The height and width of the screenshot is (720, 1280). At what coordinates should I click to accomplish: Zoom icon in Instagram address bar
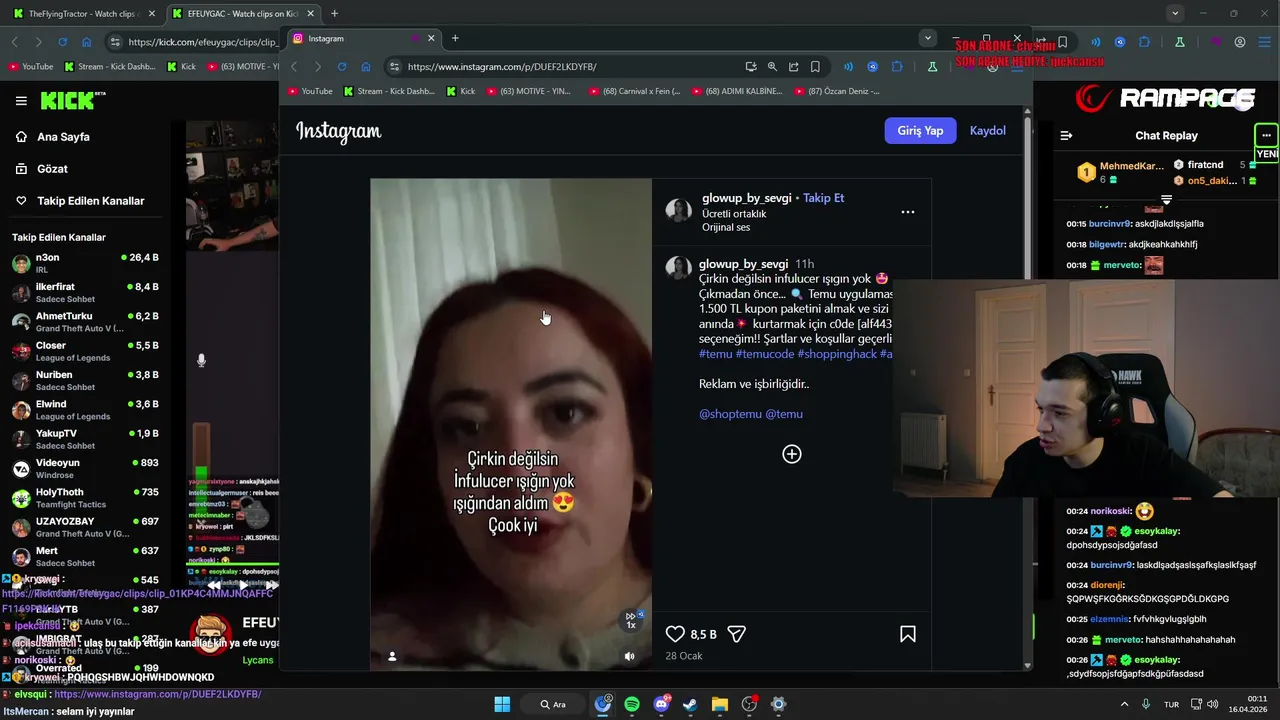click(772, 67)
